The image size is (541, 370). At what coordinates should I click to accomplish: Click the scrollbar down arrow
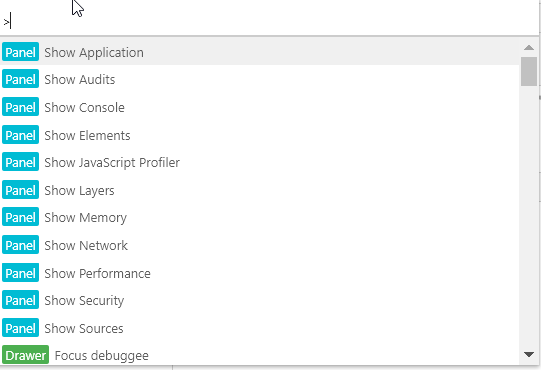coord(529,354)
